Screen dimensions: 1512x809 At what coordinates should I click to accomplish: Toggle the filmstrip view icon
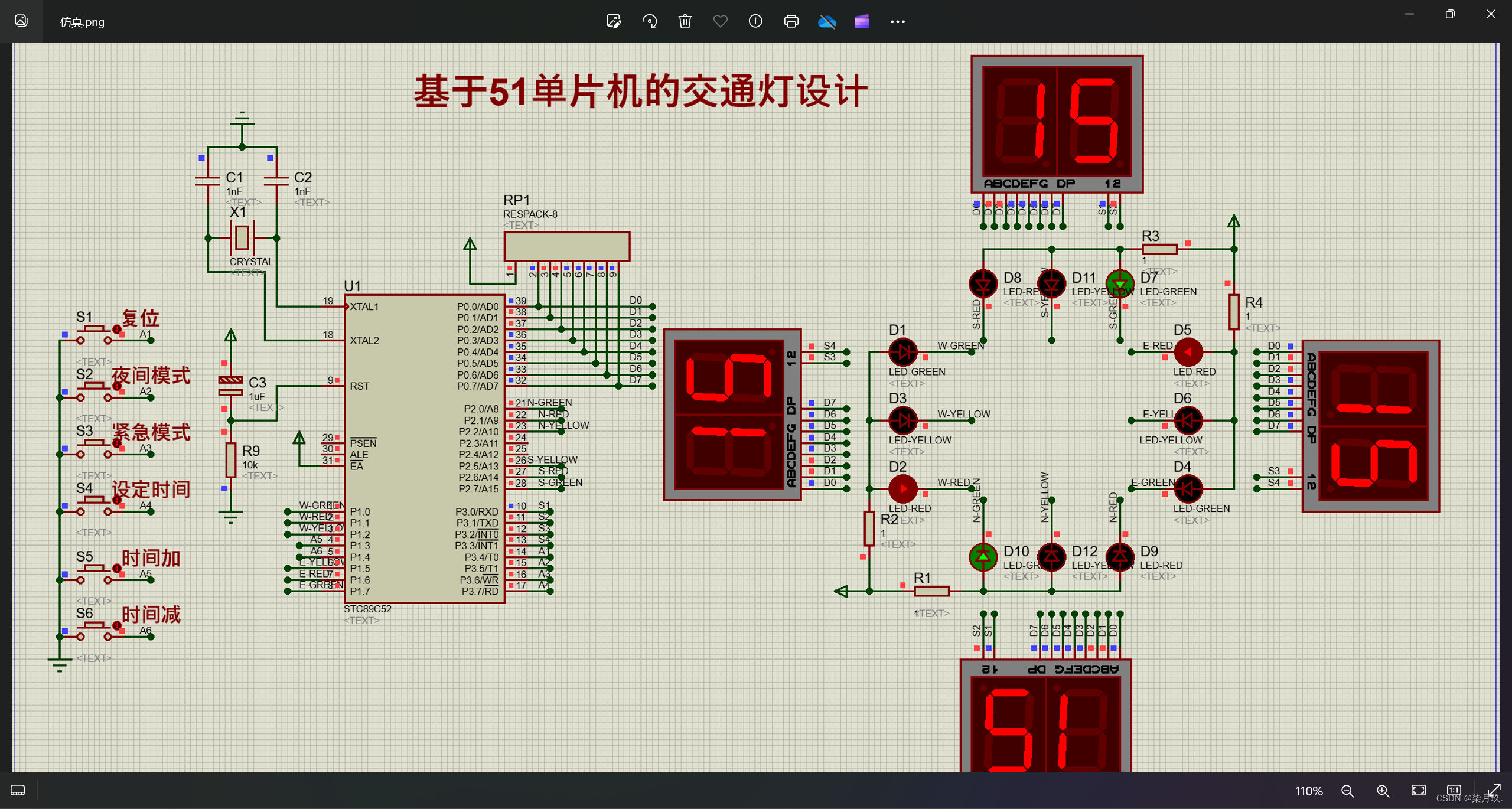point(18,790)
